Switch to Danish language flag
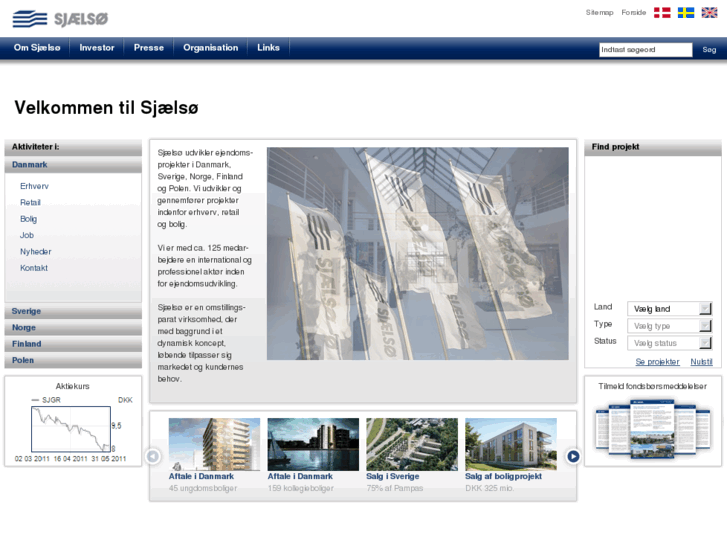The height and width of the screenshot is (545, 727). [x=662, y=13]
